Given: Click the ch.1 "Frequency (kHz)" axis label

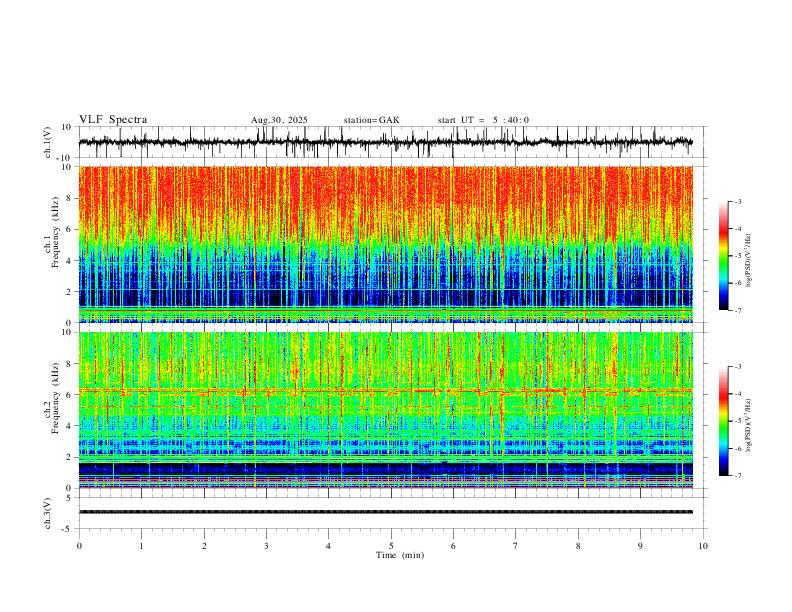Looking at the screenshot, I should pyautogui.click(x=56, y=232).
